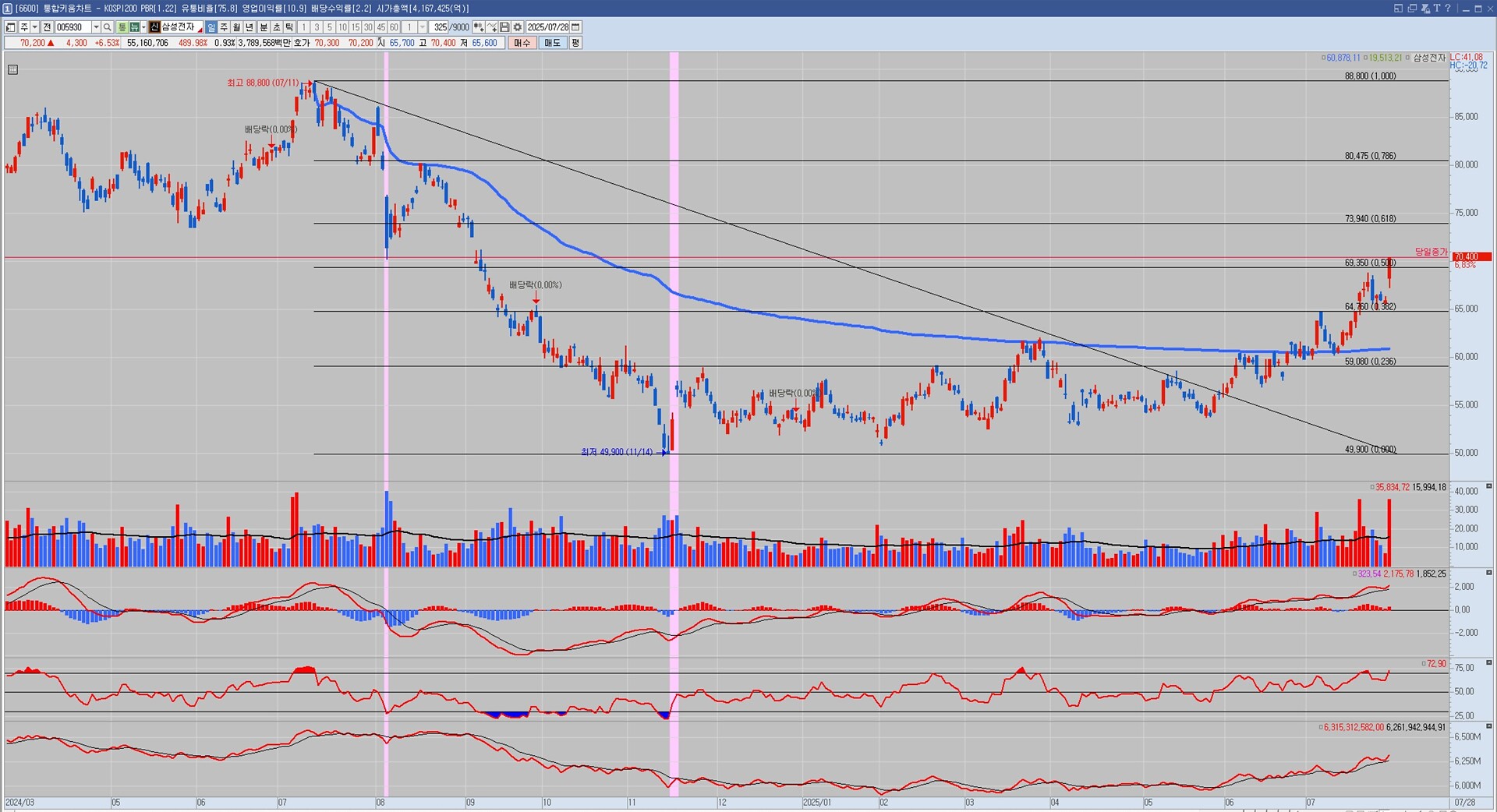Open the 주 market type dropdown arrow

34,27
